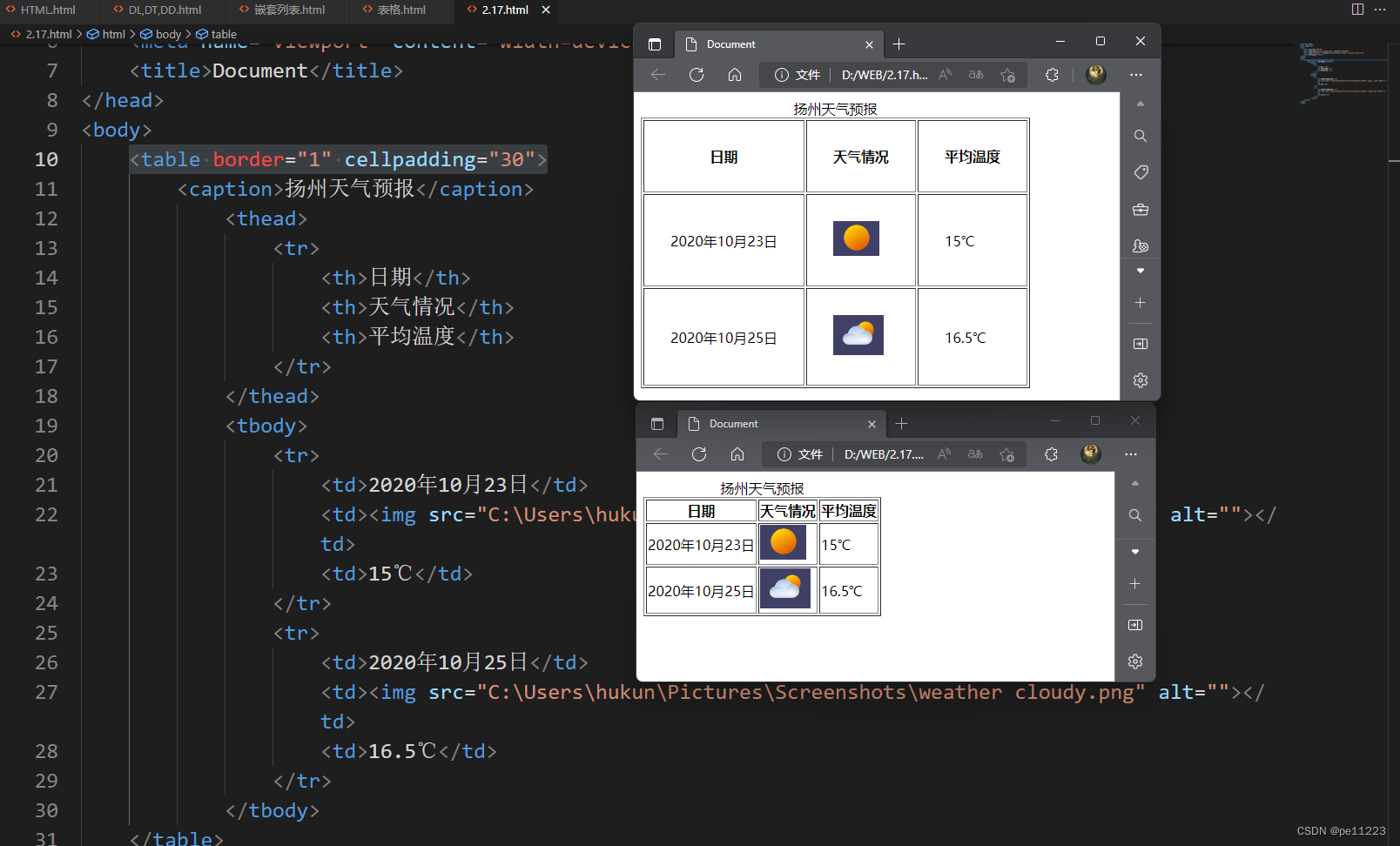Open a new tab in upper browser window
Viewport: 1400px width, 846px height.
899,44
